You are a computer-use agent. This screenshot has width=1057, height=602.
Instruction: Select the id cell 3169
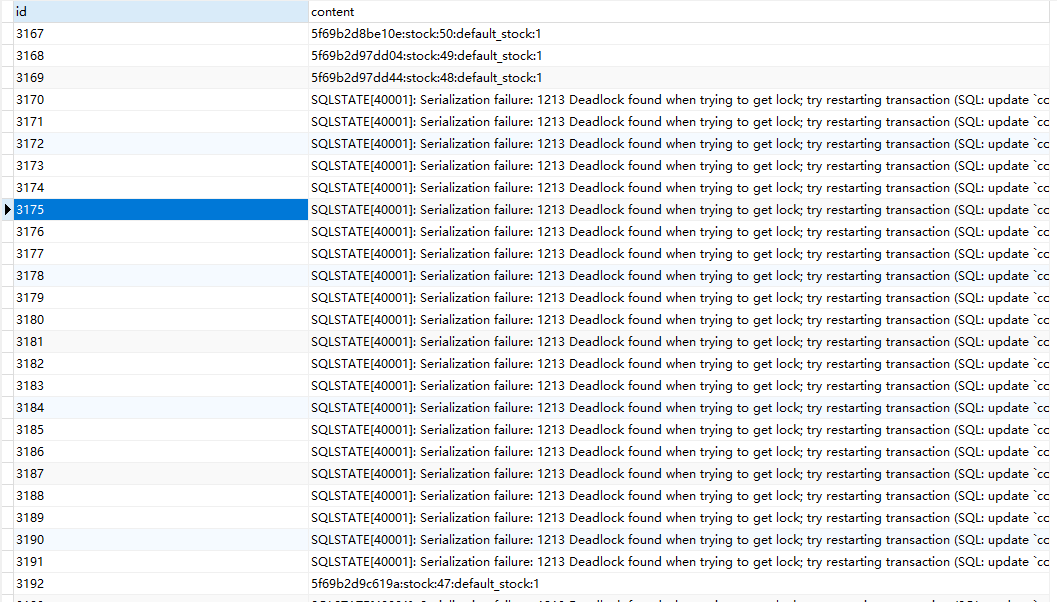pyautogui.click(x=160, y=78)
